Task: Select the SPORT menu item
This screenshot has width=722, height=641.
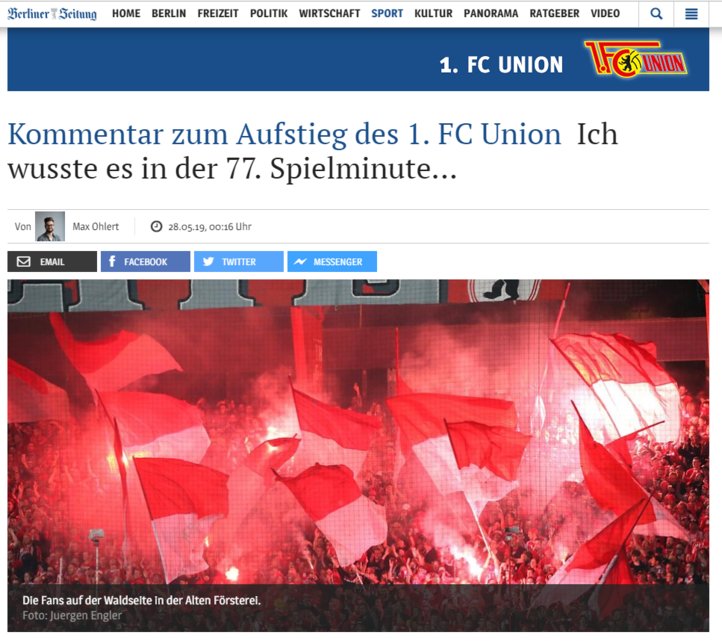Action: coord(387,14)
